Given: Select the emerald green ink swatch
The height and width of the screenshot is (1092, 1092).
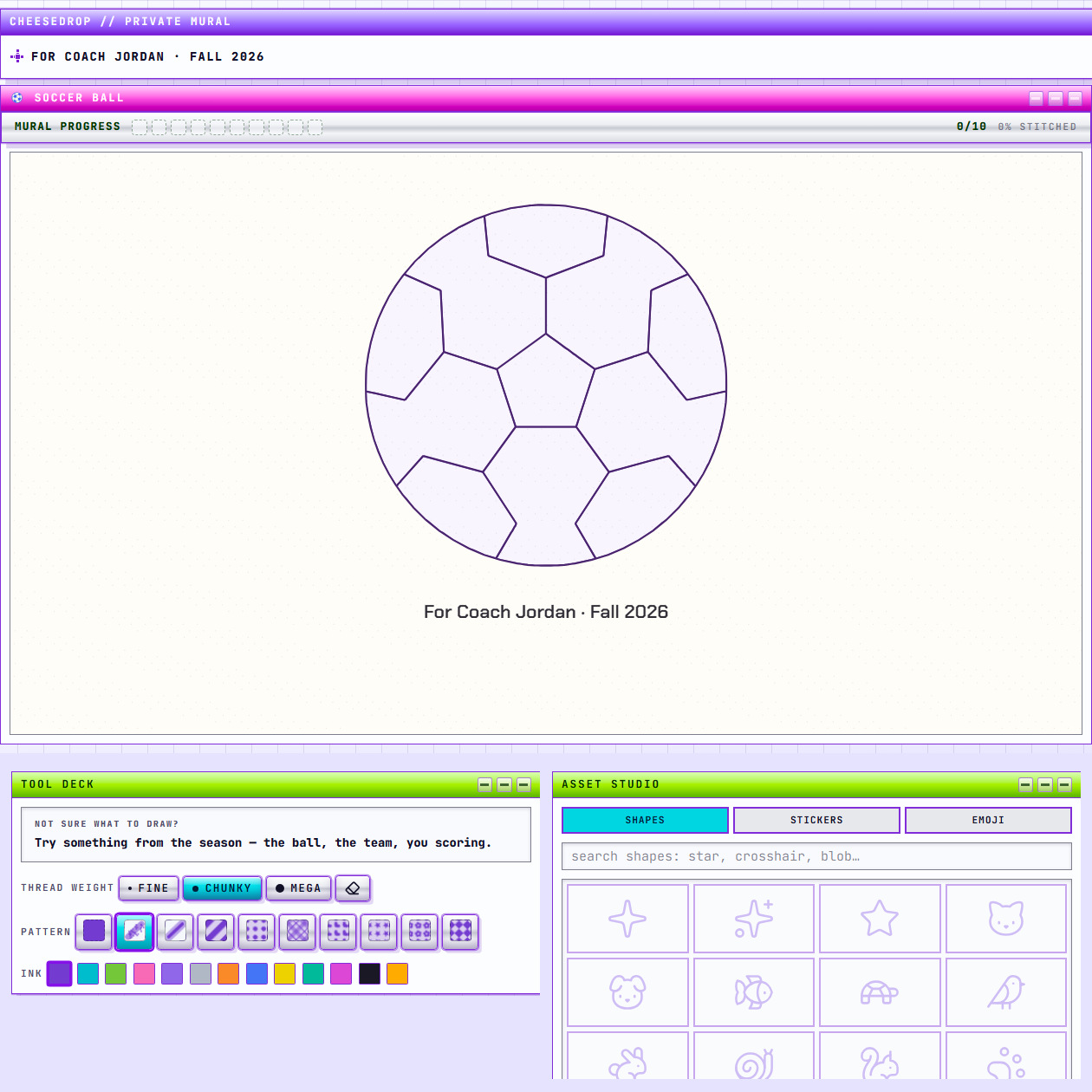Looking at the screenshot, I should point(313,973).
